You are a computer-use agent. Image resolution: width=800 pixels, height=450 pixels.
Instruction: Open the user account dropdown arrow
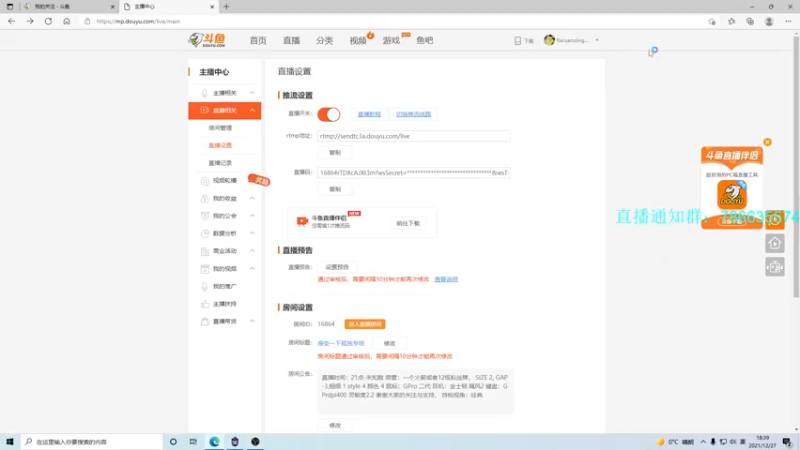597,40
